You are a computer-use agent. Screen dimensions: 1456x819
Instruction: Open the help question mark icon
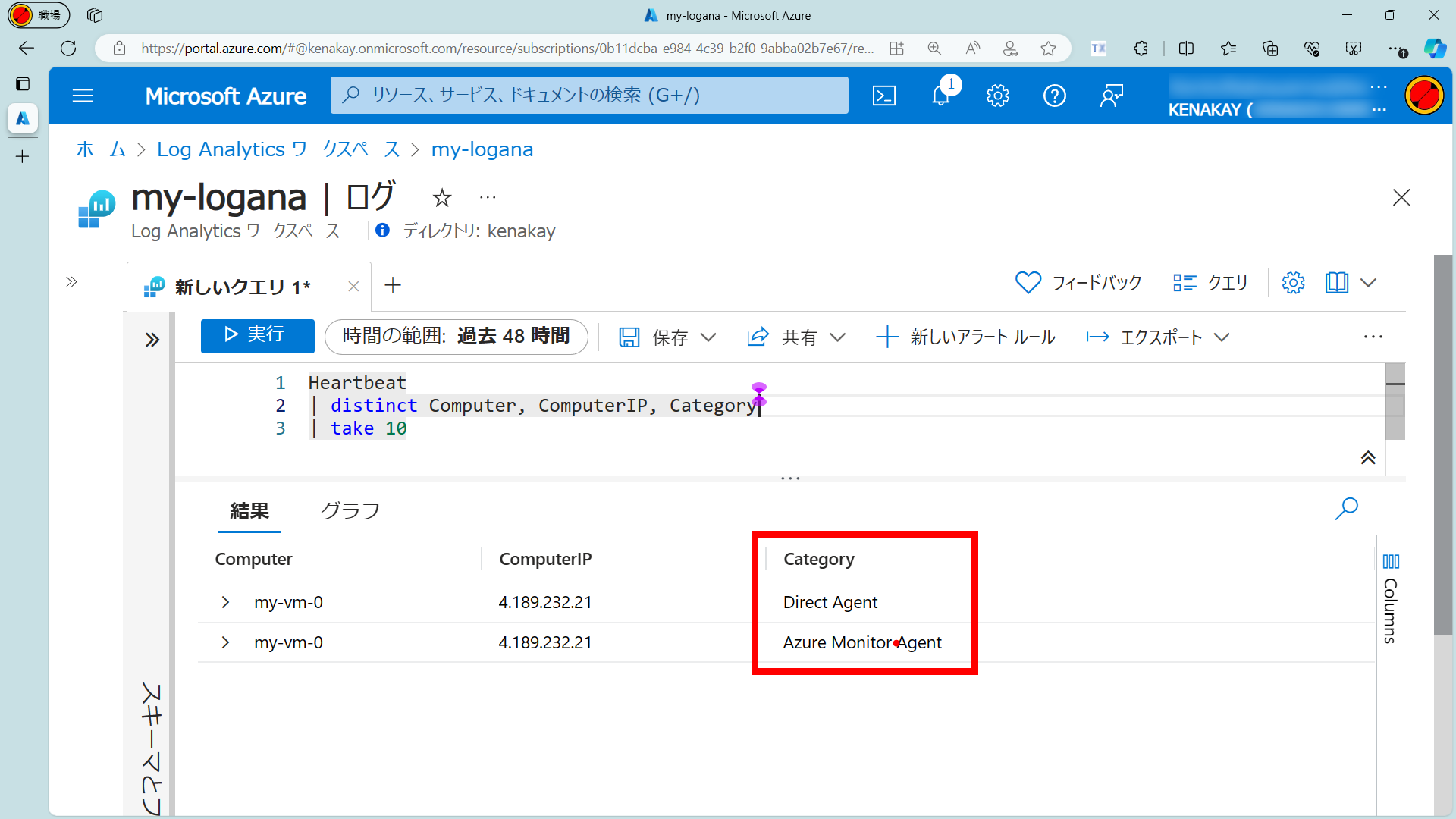[1055, 96]
